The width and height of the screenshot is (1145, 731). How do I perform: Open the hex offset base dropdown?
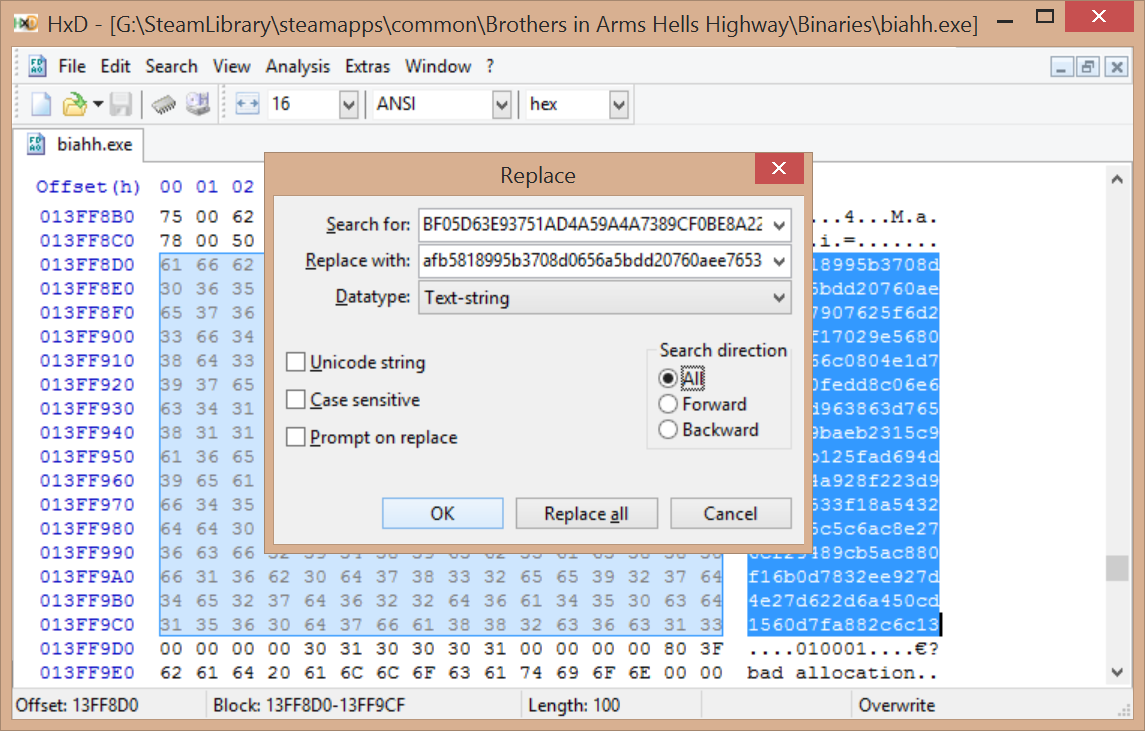pyautogui.click(x=619, y=104)
